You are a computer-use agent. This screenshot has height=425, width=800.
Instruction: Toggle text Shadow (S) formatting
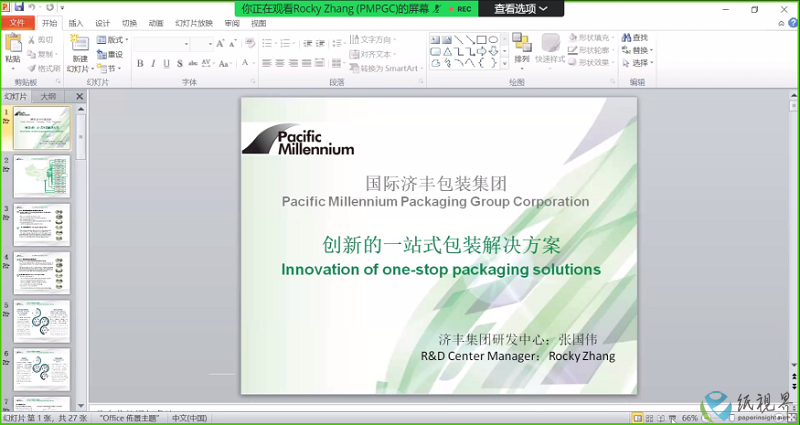[x=180, y=64]
